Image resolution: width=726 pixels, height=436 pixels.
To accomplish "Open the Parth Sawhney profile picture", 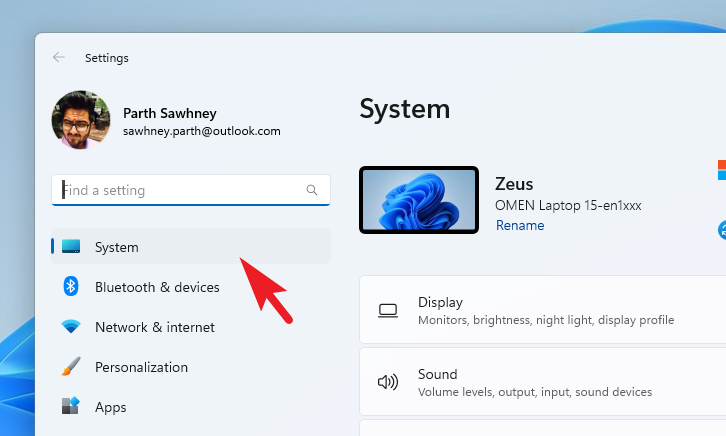I will pyautogui.click(x=81, y=120).
